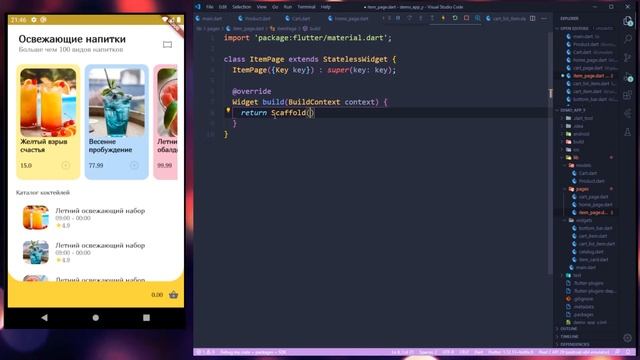
Task: Tap add button on Весеннее пробуждение card
Action: (134, 165)
